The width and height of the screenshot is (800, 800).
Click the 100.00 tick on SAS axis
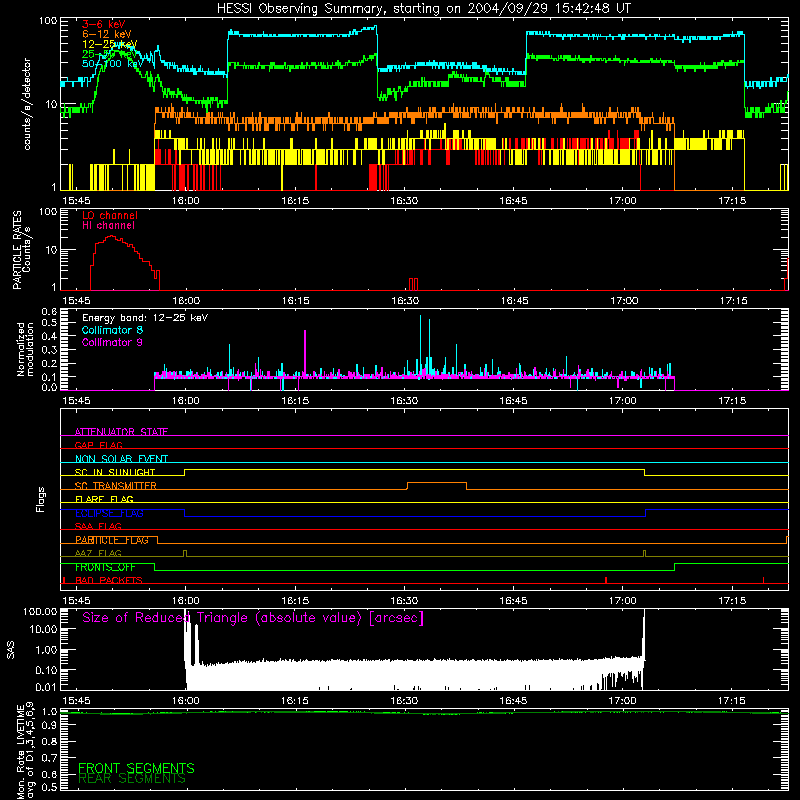tap(40, 611)
